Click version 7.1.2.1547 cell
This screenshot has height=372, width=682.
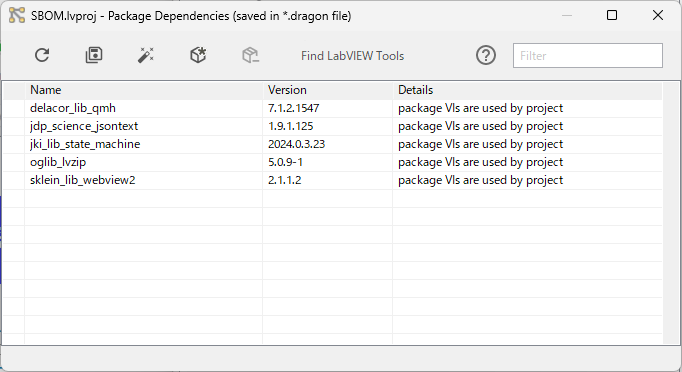coord(328,108)
